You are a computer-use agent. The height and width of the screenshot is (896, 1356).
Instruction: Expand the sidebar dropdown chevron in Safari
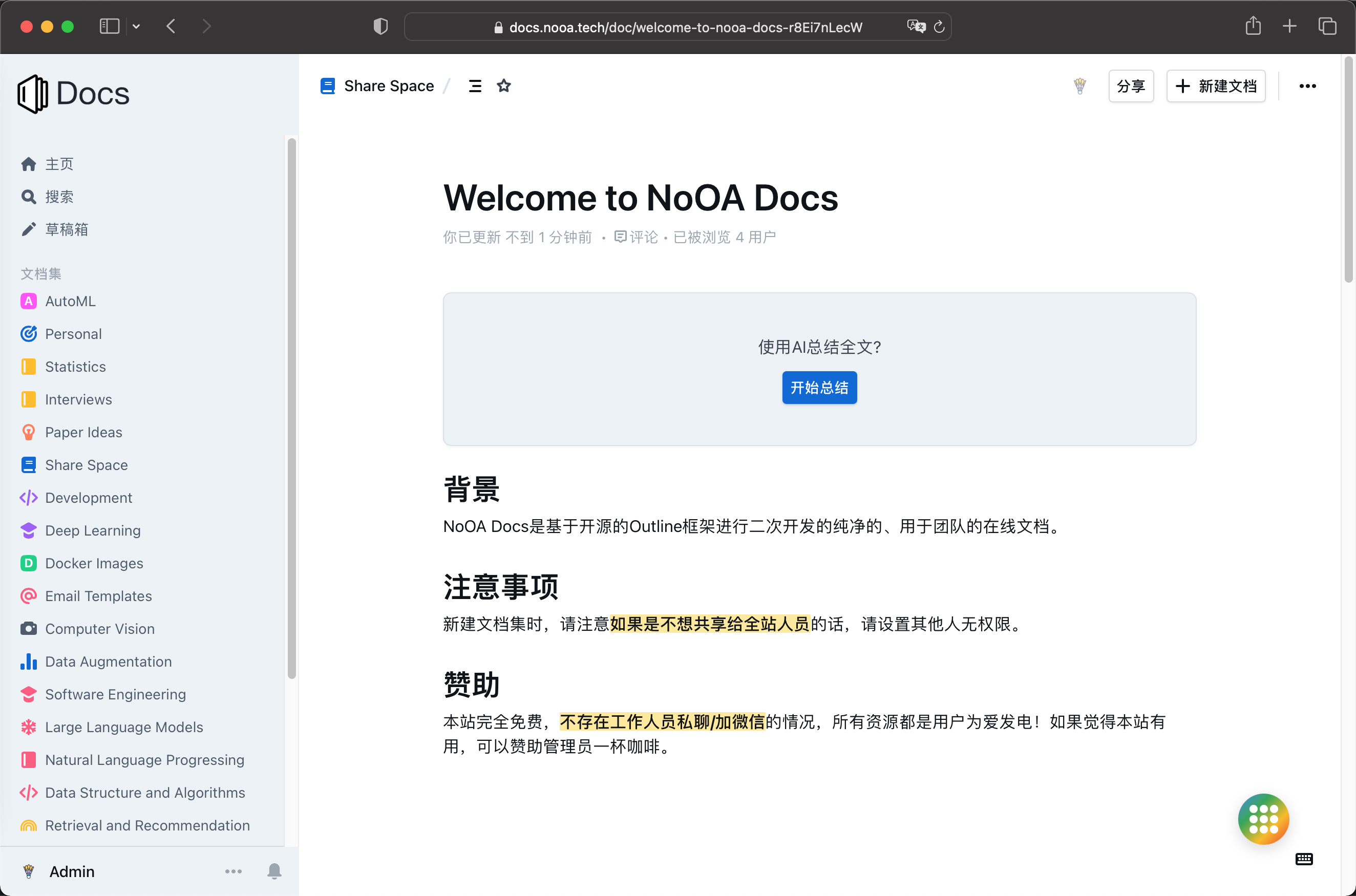tap(136, 26)
